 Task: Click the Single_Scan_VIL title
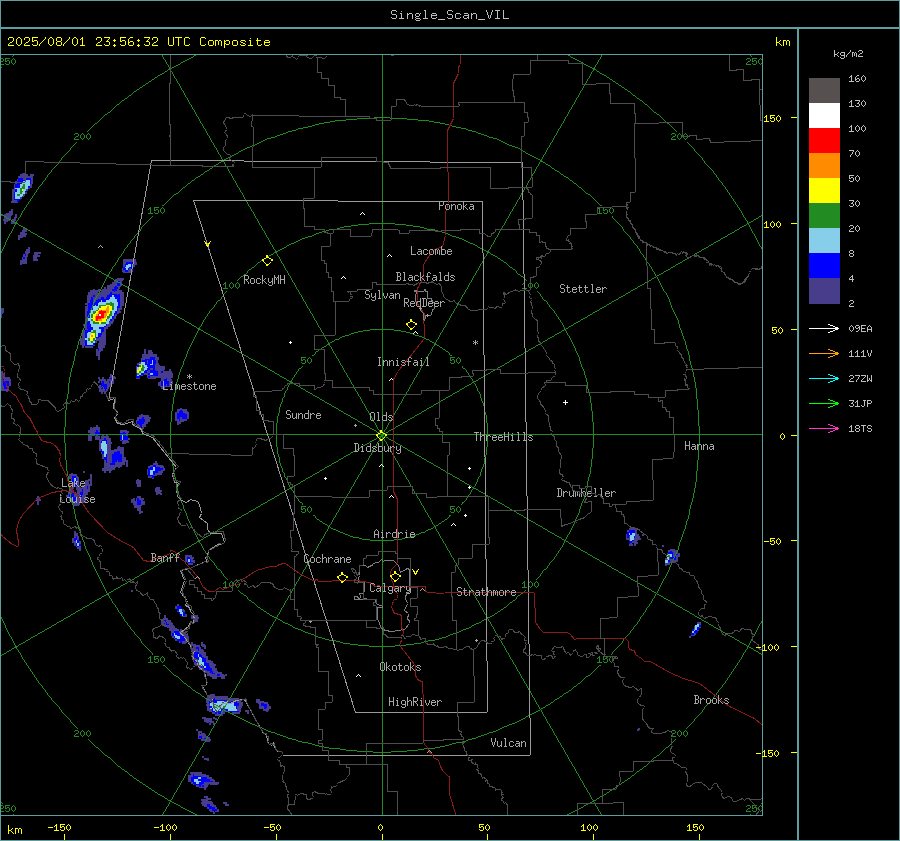449,15
